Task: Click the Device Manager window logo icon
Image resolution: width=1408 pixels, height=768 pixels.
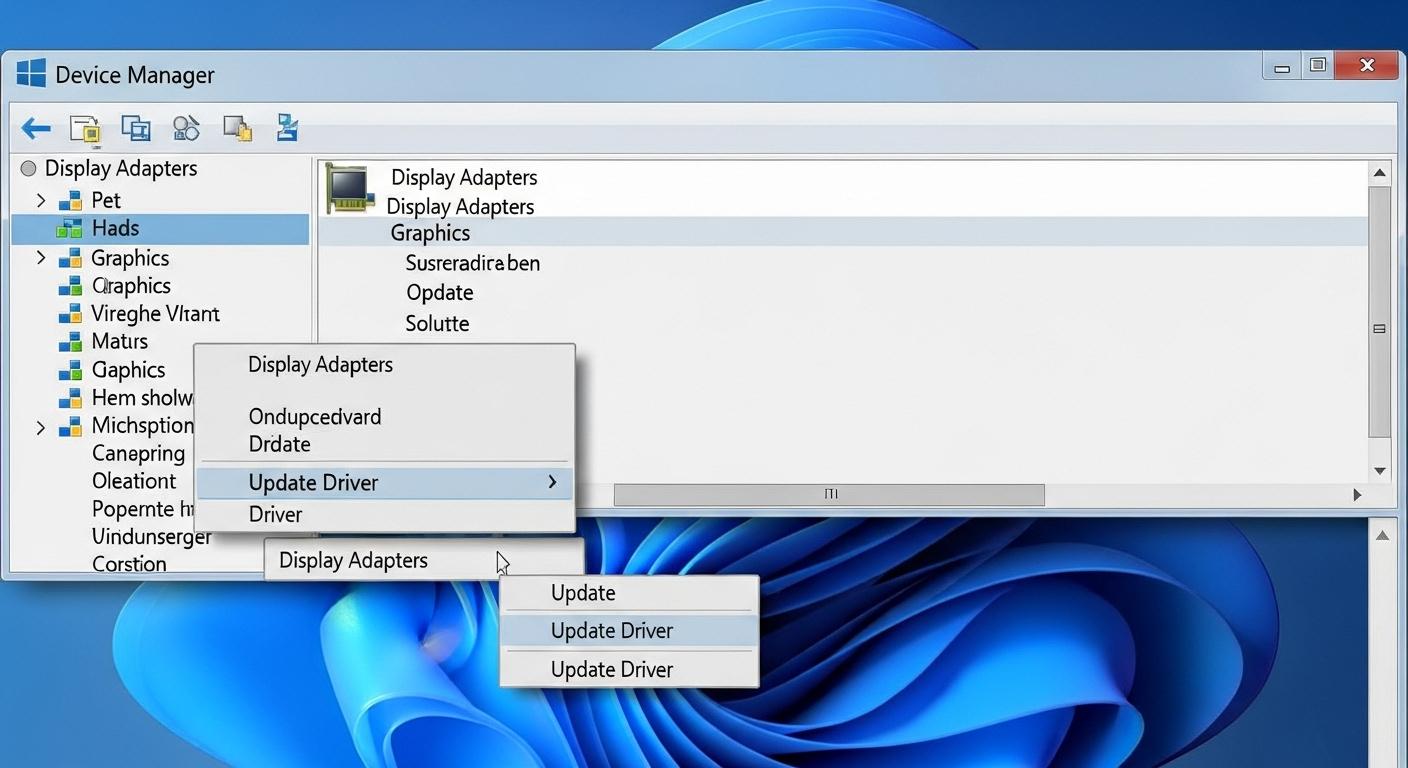Action: 30,73
